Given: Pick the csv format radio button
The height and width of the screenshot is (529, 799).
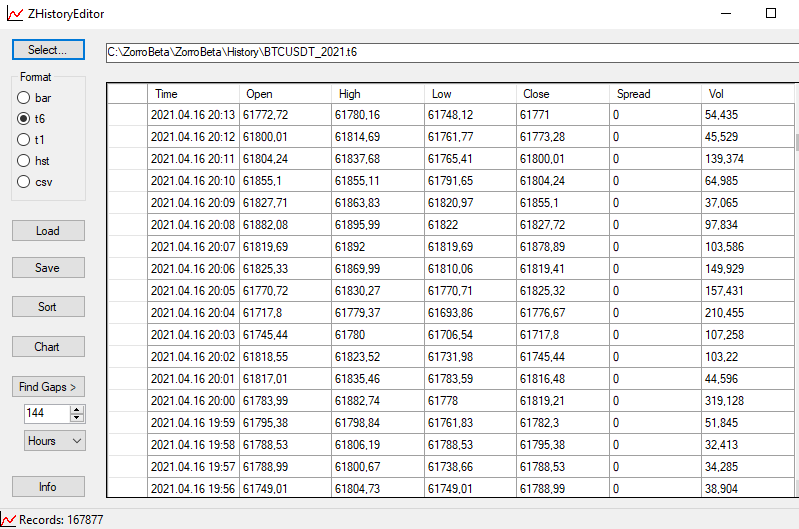Looking at the screenshot, I should point(24,182).
